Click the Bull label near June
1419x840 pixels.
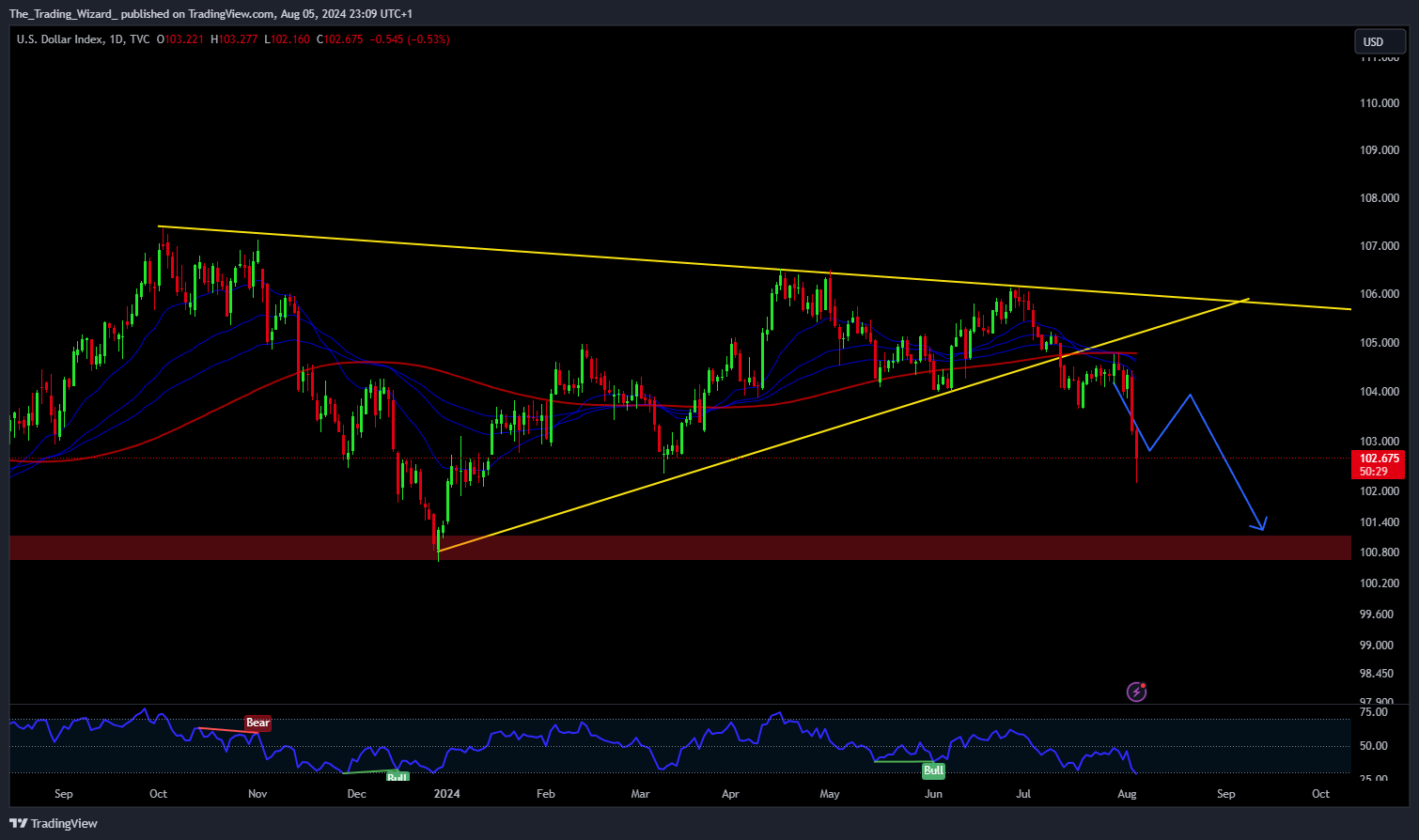933,770
